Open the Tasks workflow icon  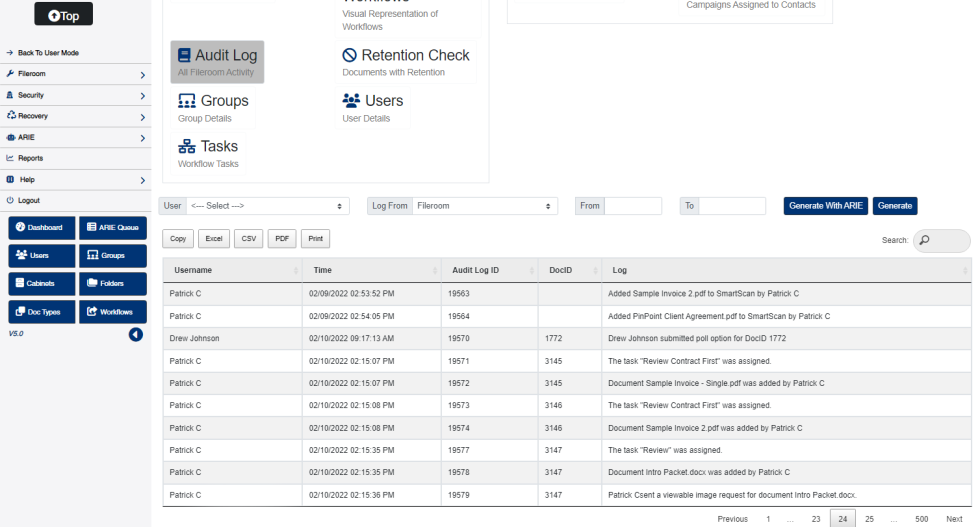186,146
